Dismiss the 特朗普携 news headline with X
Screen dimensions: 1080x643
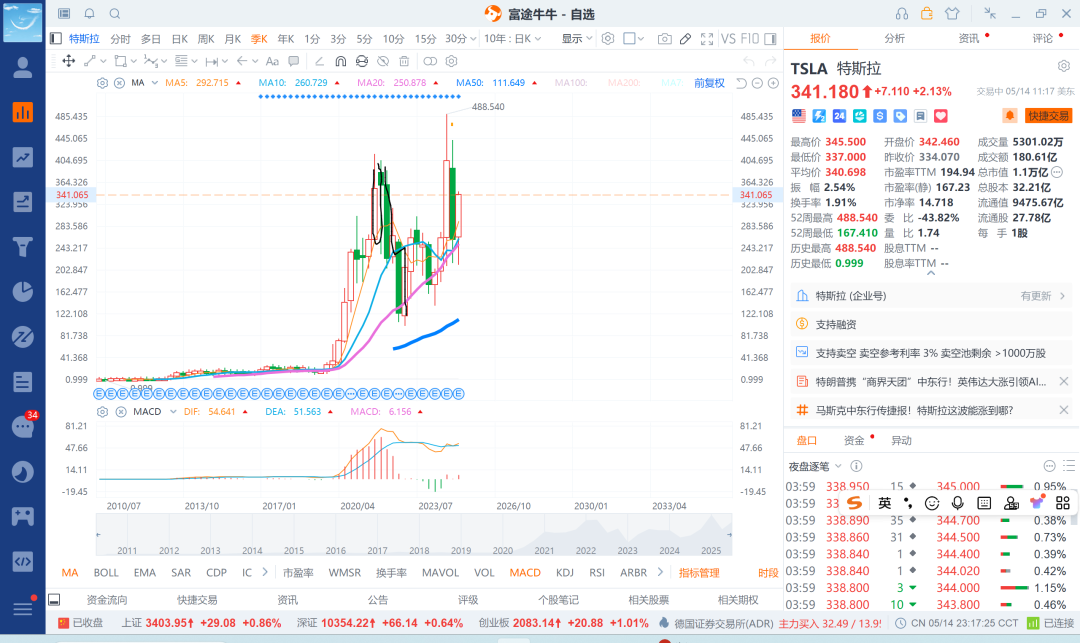(1063, 381)
